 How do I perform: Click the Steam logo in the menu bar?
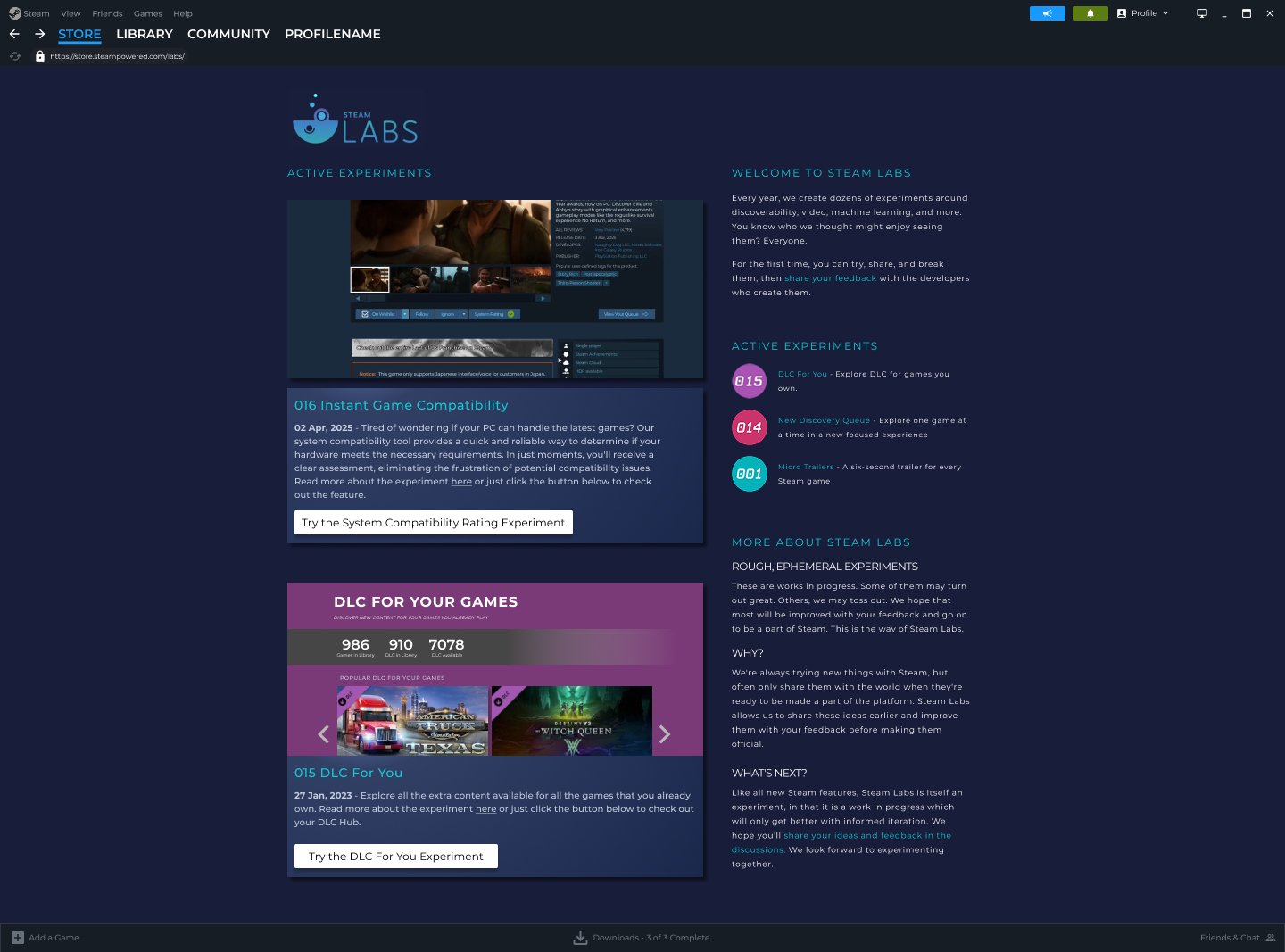[x=15, y=13]
